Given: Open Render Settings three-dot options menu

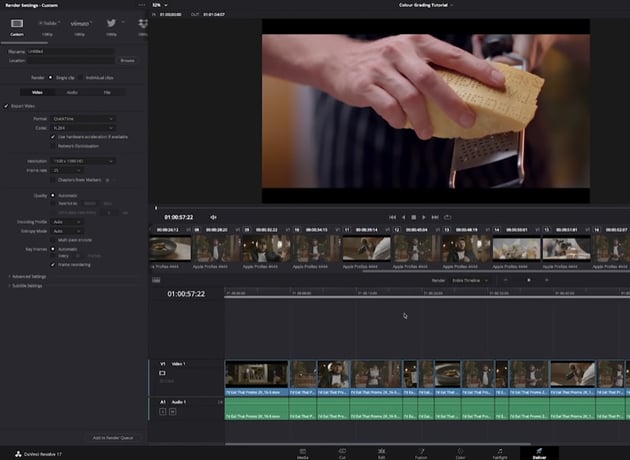Looking at the screenshot, I should tap(141, 5).
